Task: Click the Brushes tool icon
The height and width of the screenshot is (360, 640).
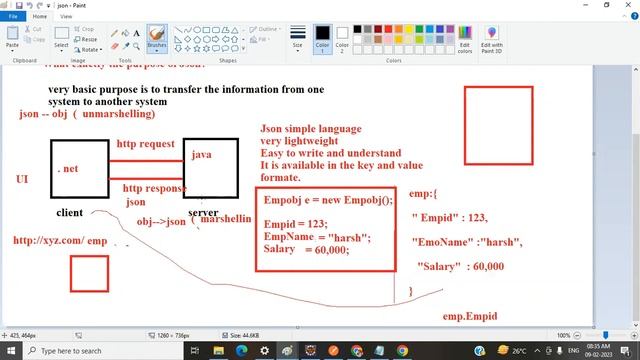Action: pos(157,33)
